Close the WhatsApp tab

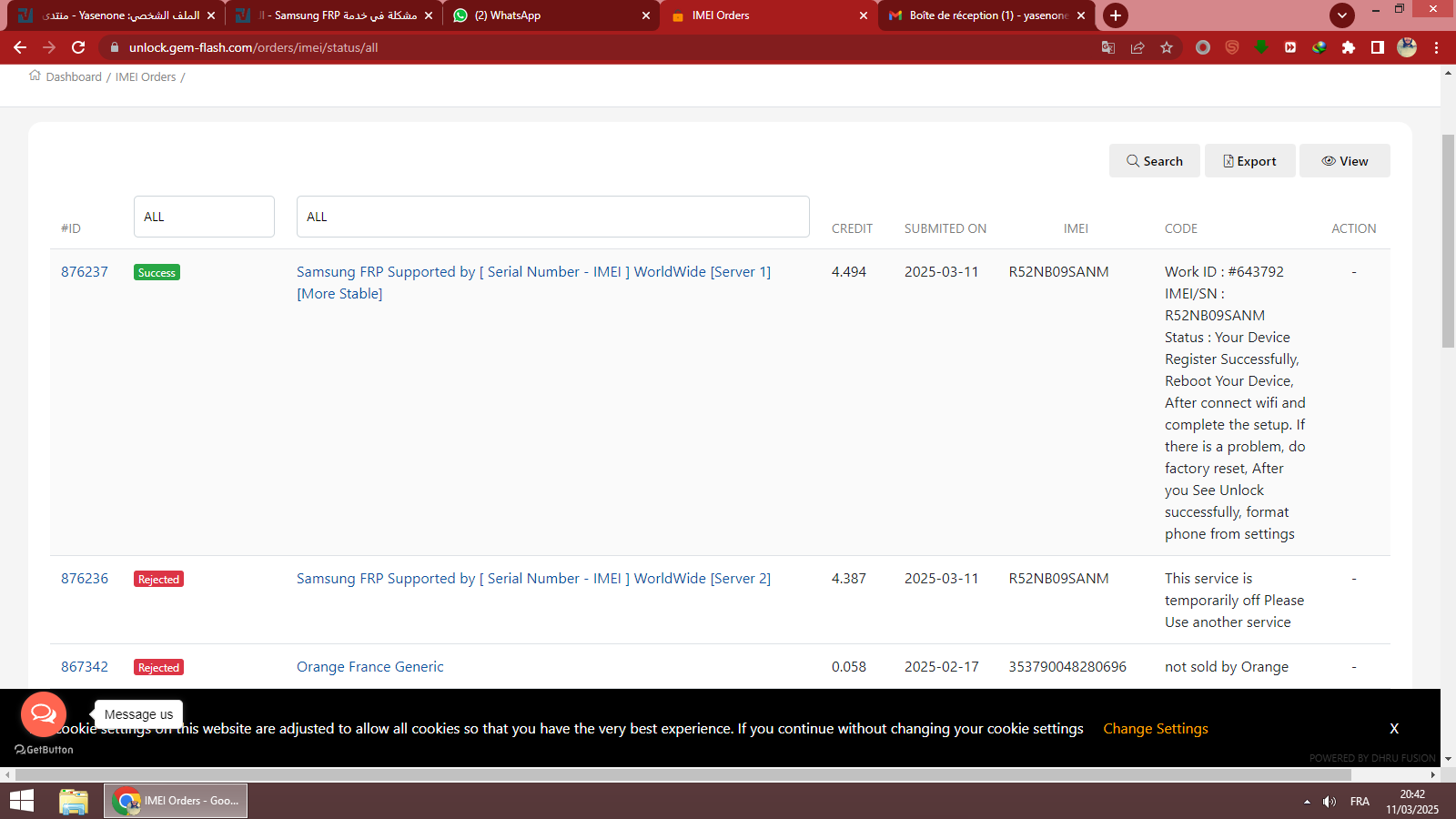tap(646, 15)
